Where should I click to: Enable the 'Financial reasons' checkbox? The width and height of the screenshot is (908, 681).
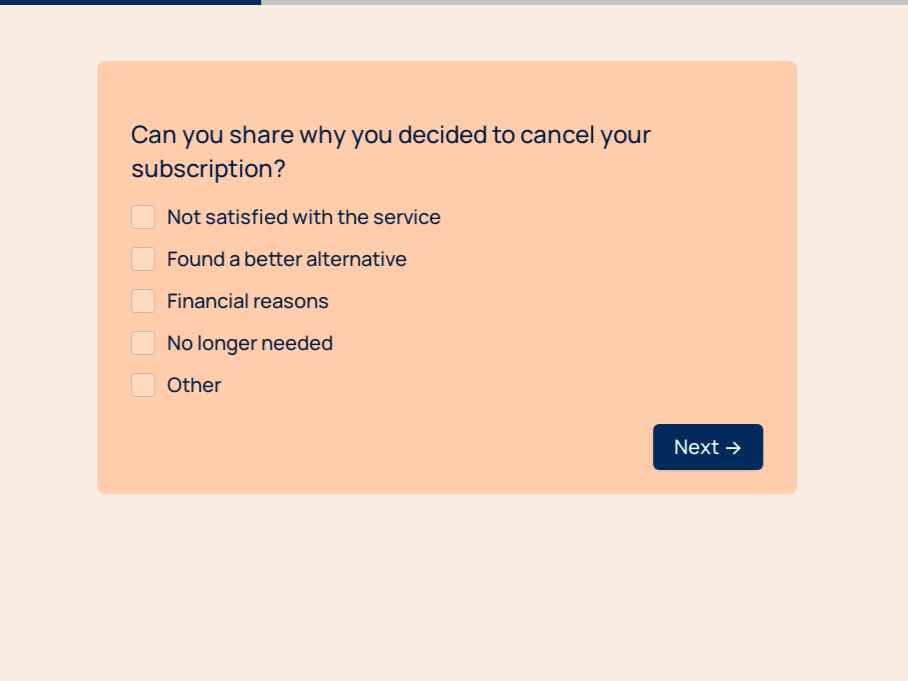143,301
